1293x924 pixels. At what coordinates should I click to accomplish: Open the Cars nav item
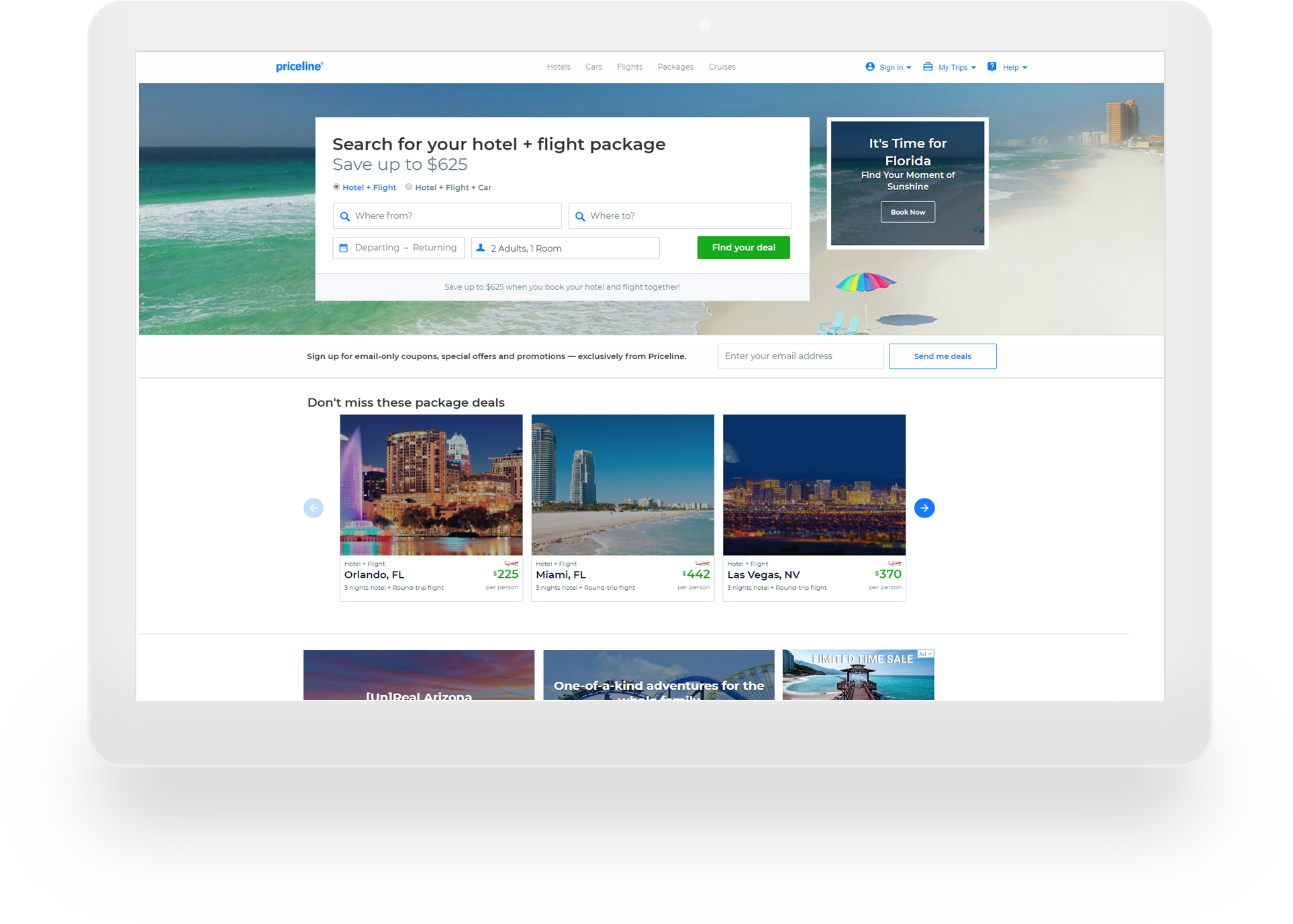(x=593, y=67)
